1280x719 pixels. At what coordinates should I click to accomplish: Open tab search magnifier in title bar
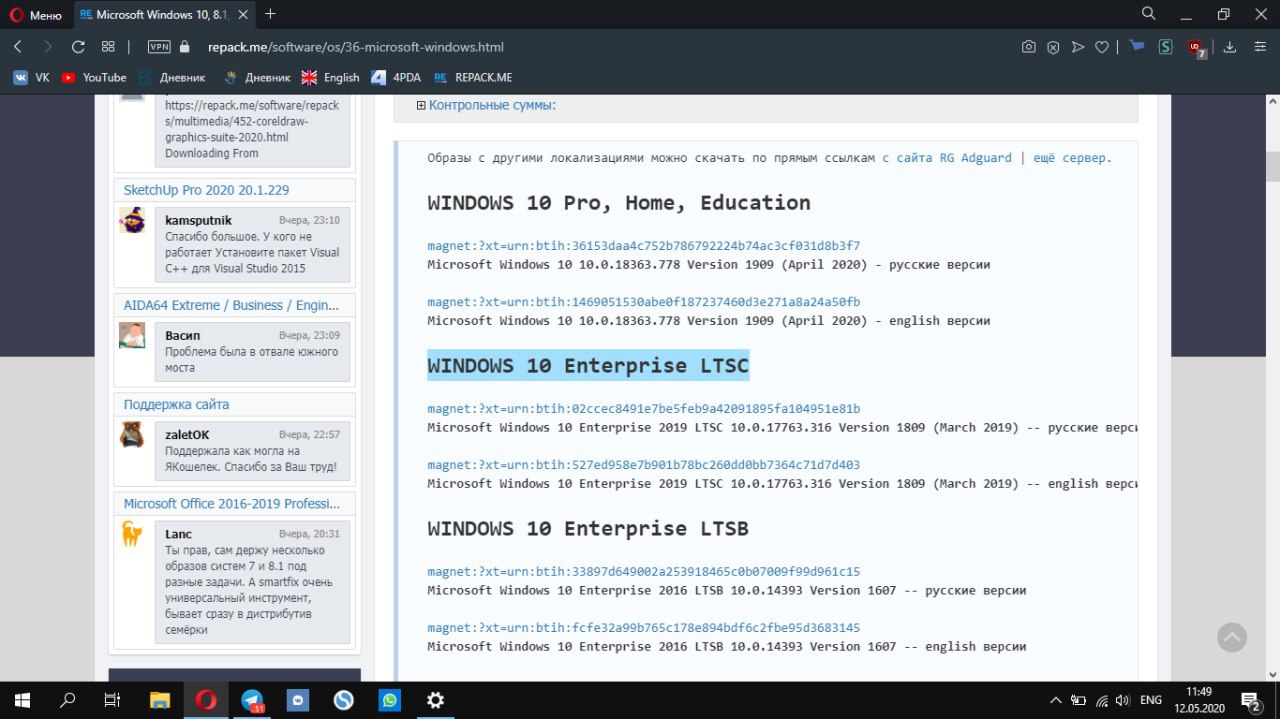[x=1149, y=13]
